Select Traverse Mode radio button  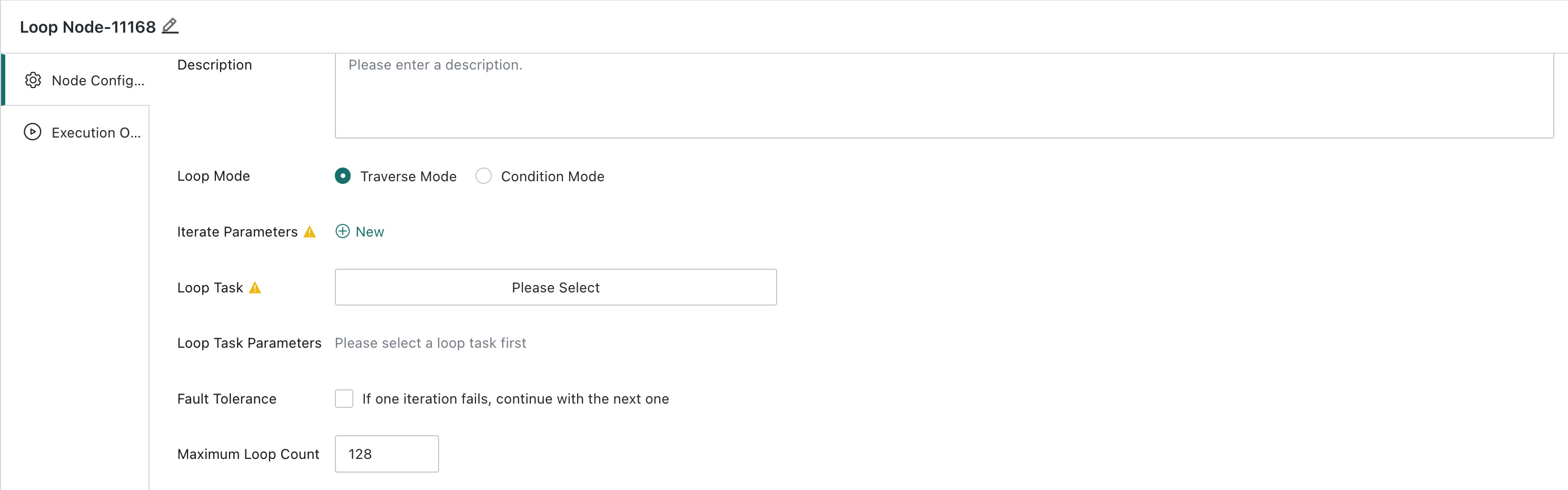click(343, 176)
